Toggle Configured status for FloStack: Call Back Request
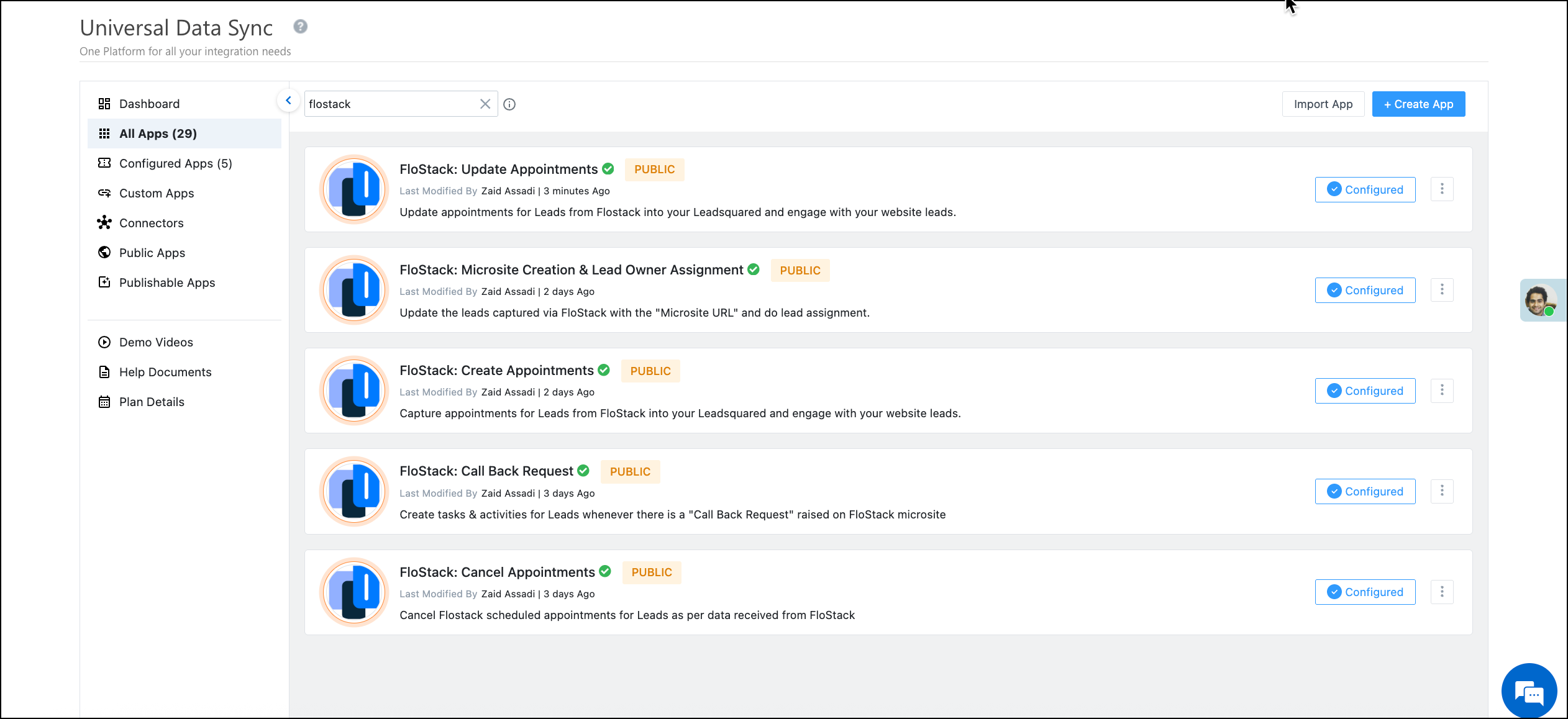The image size is (1568, 719). click(1365, 491)
